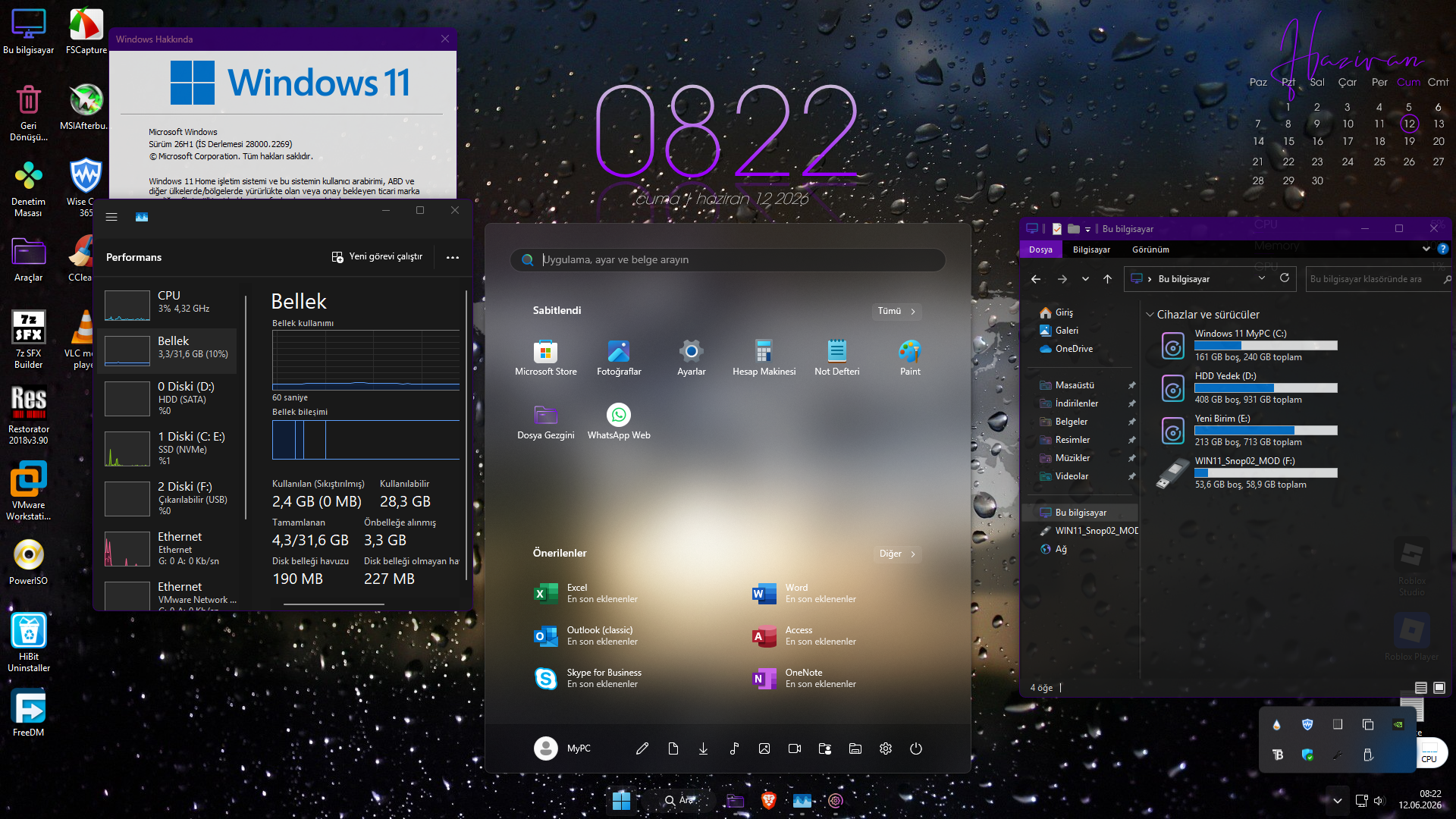This screenshot has width=1456, height=819.
Task: Select the HiBit Uninstaller desktop icon
Action: (28, 643)
